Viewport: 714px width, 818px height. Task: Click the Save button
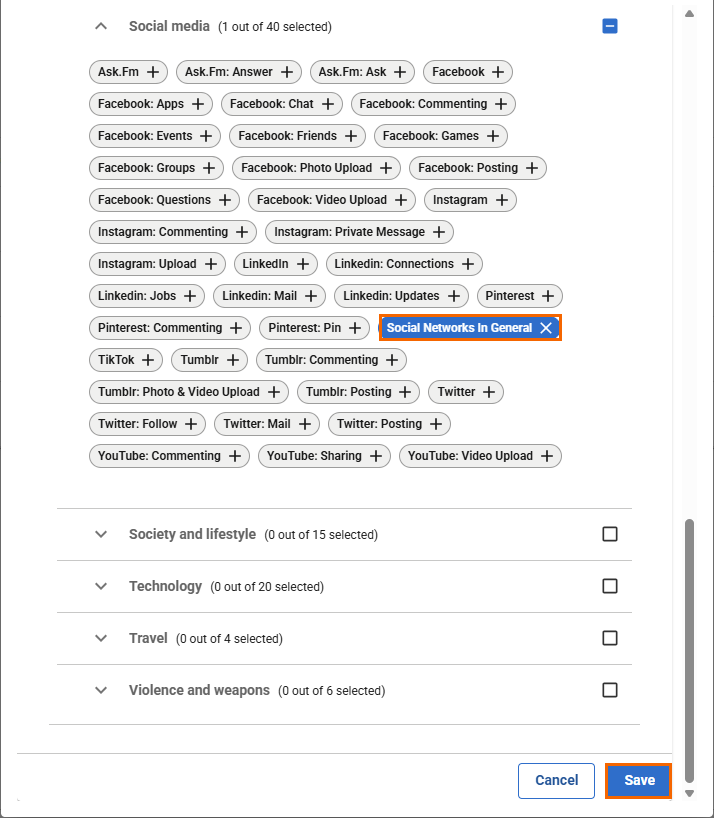639,781
